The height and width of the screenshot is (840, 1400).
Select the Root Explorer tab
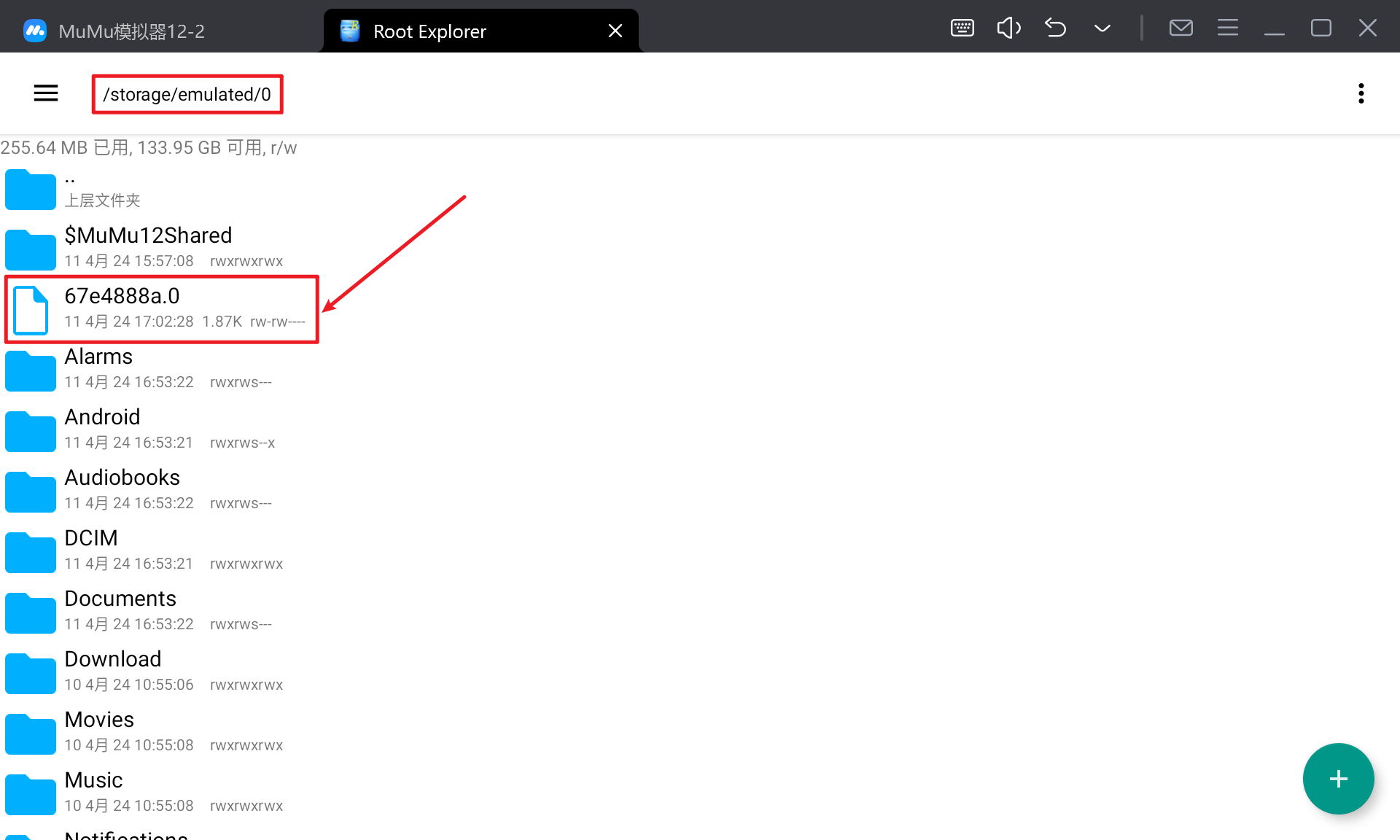[x=481, y=31]
